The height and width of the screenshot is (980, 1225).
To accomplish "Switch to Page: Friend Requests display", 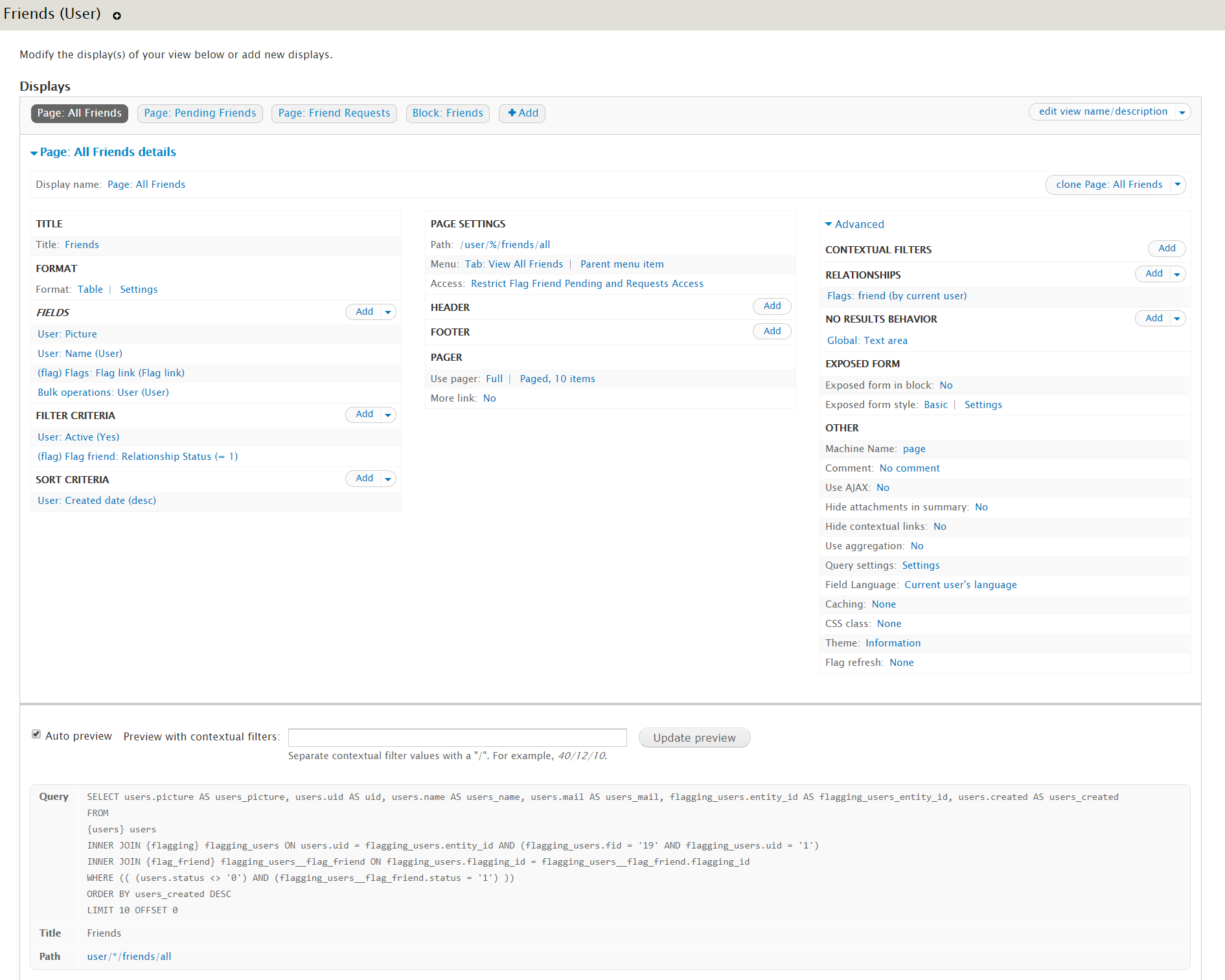I will coord(334,113).
